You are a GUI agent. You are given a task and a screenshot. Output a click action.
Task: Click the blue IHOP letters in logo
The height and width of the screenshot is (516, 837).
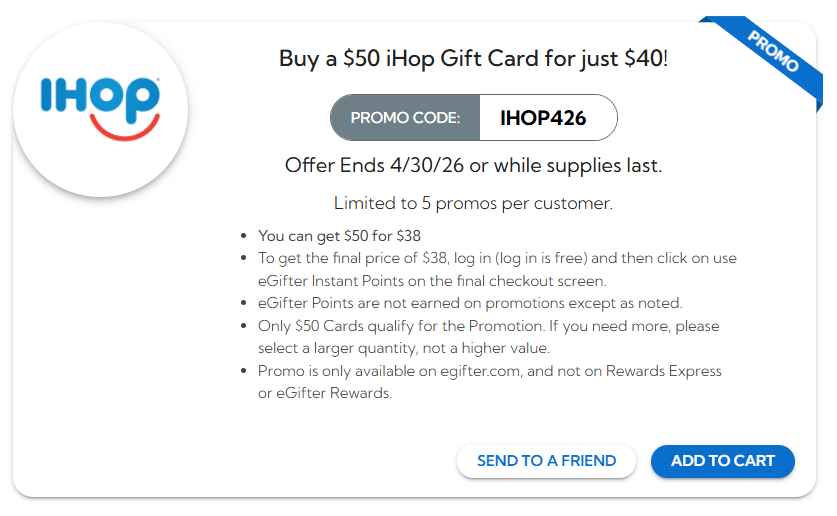[100, 95]
